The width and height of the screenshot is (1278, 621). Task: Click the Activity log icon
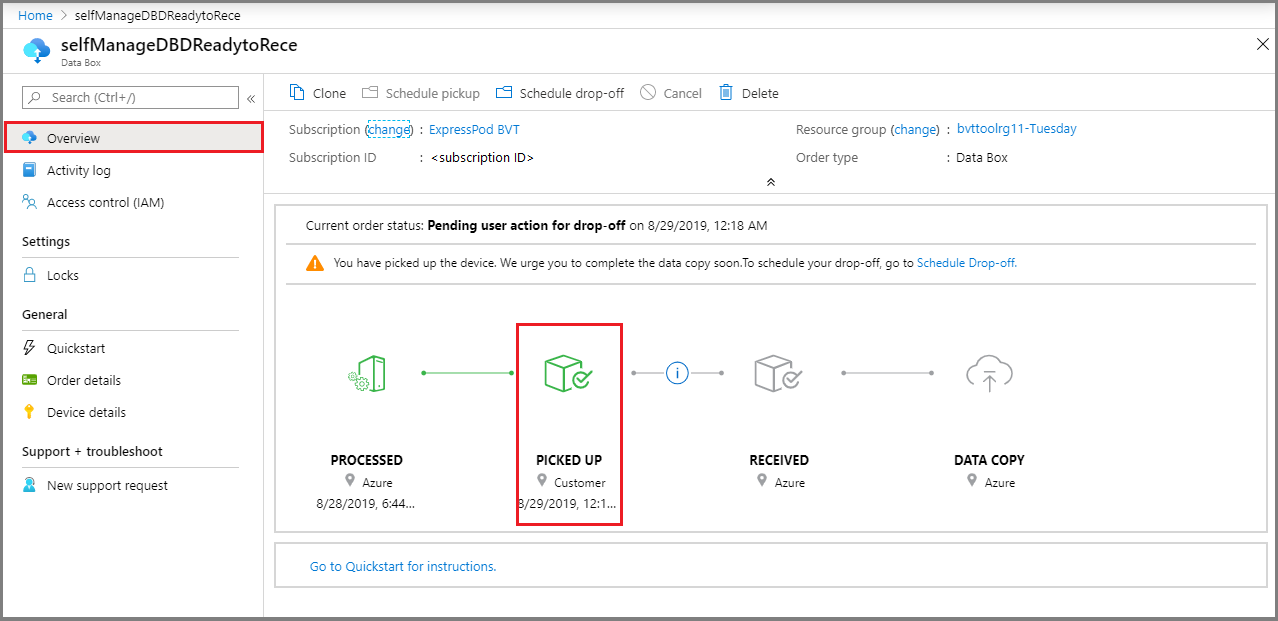pyautogui.click(x=29, y=170)
